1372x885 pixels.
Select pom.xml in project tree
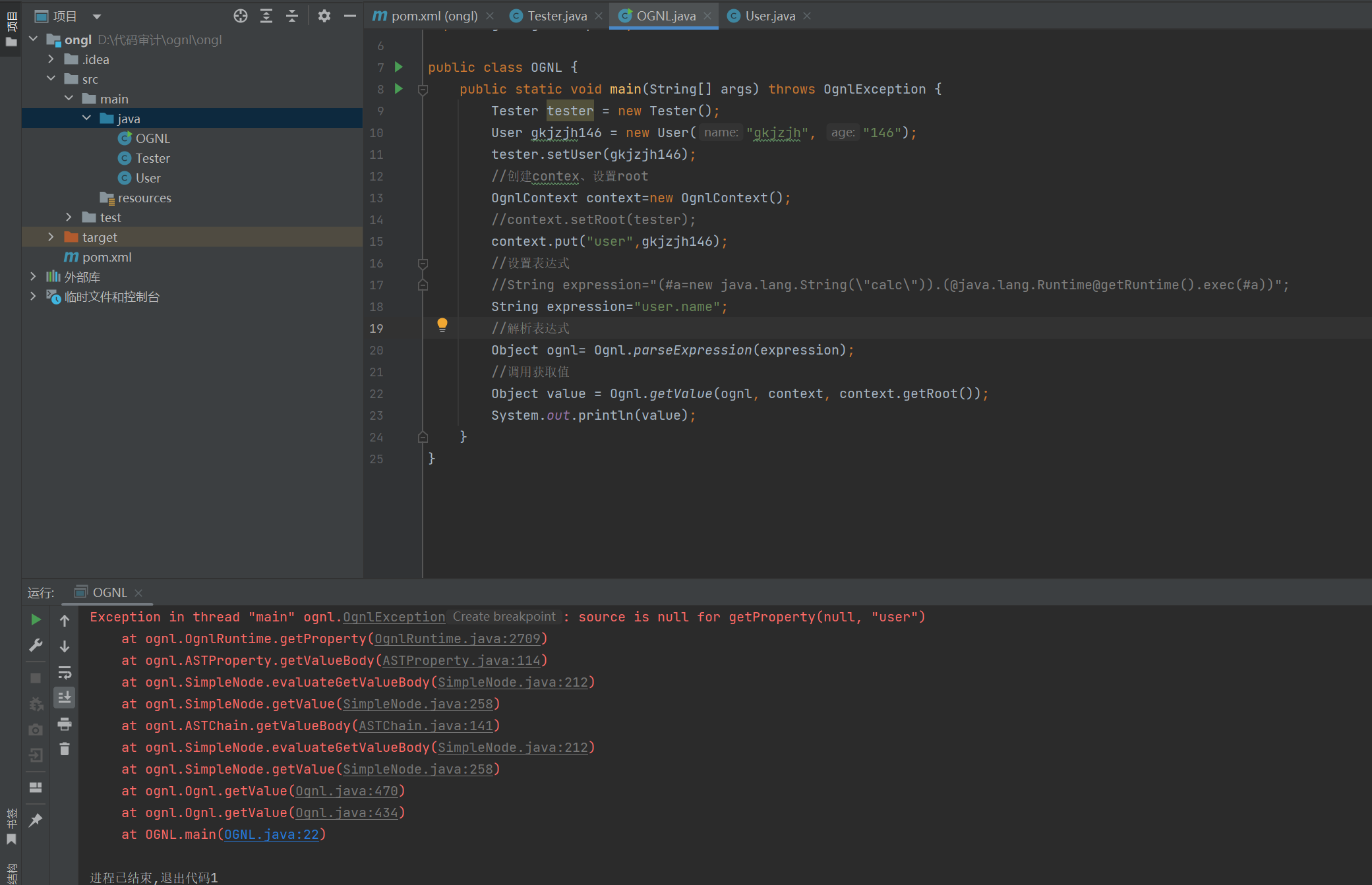(x=107, y=257)
